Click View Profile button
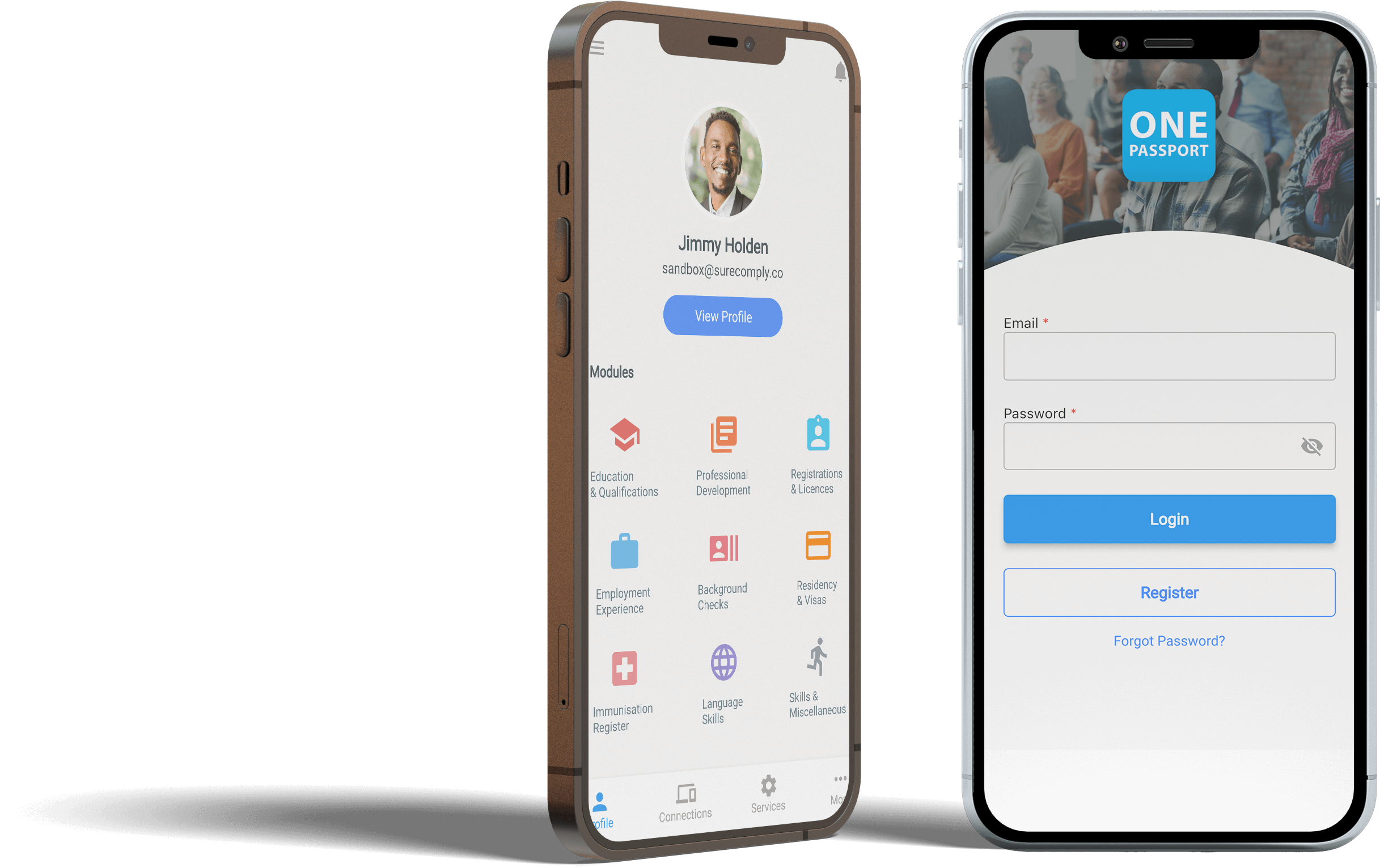This screenshot has height=868, width=1380. coord(723,317)
